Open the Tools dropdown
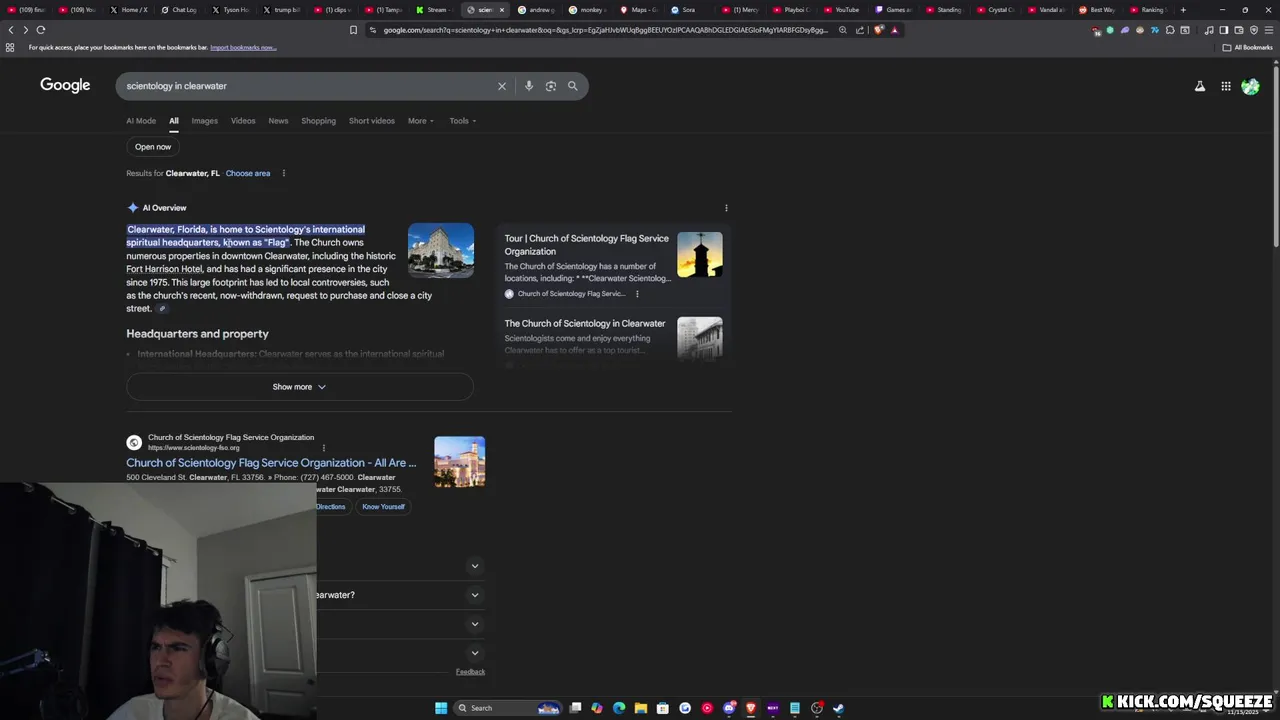This screenshot has height=720, width=1280. 463,121
